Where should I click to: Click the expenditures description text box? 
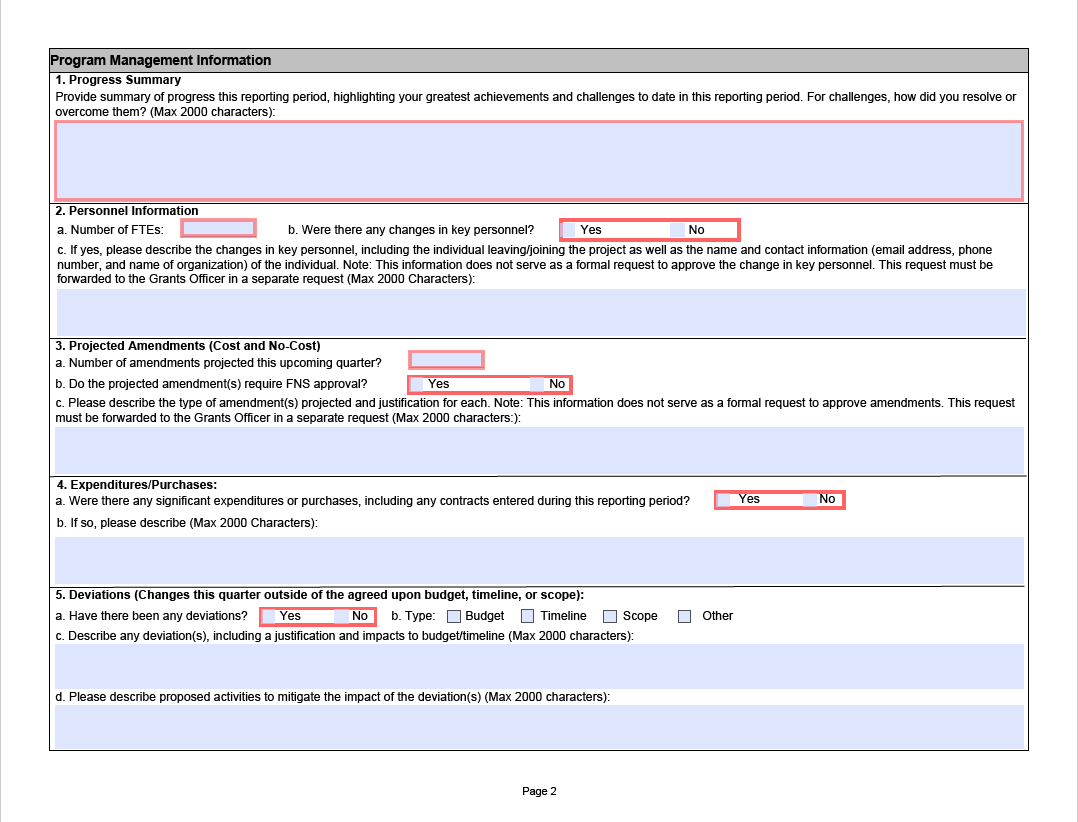coord(538,559)
